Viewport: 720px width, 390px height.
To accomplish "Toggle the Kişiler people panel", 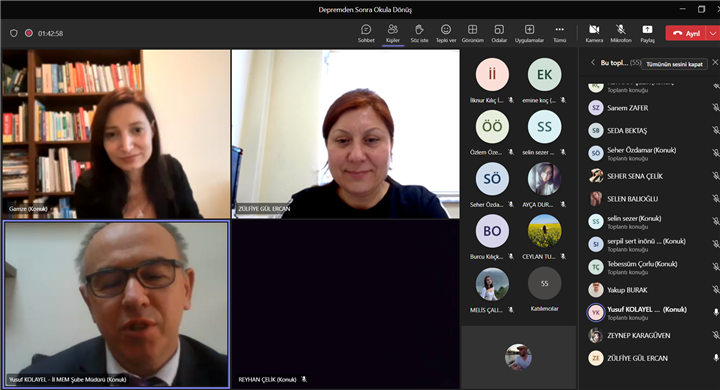I will click(393, 34).
